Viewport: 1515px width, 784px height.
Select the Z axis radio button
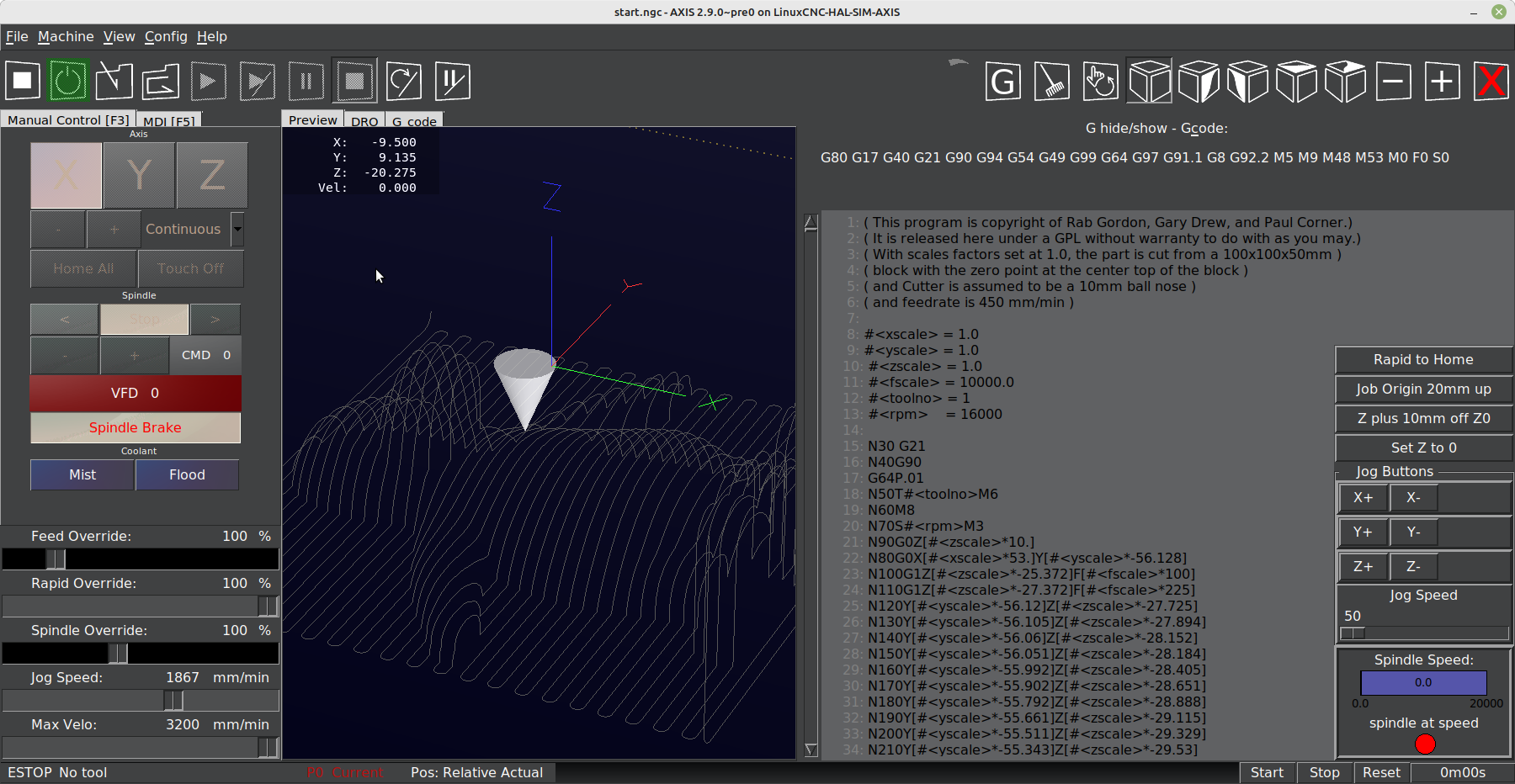tap(212, 175)
